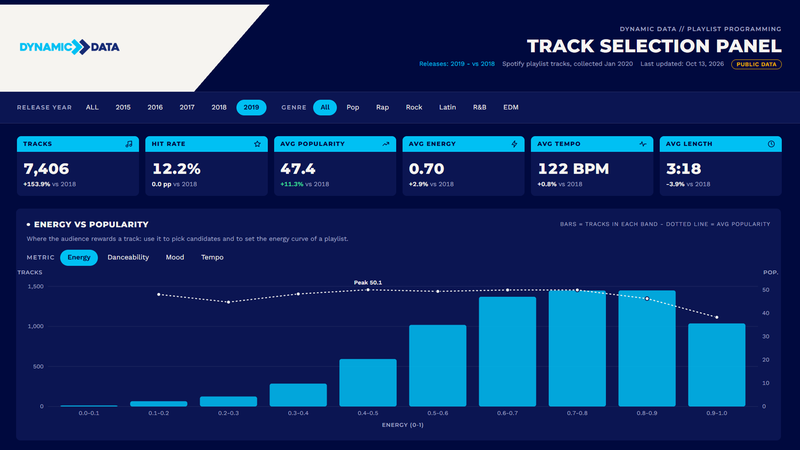The height and width of the screenshot is (450, 800).
Task: Select the All genre pill
Action: (325, 107)
